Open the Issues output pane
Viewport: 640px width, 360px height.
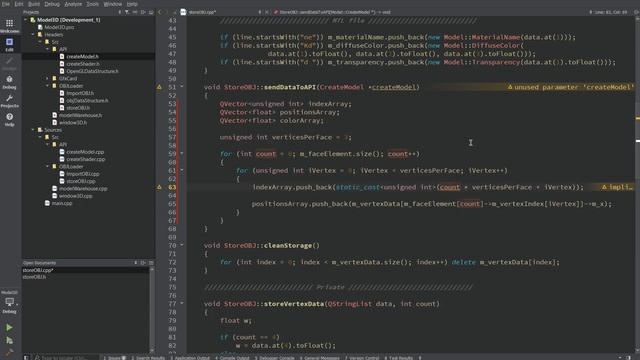pos(115,358)
